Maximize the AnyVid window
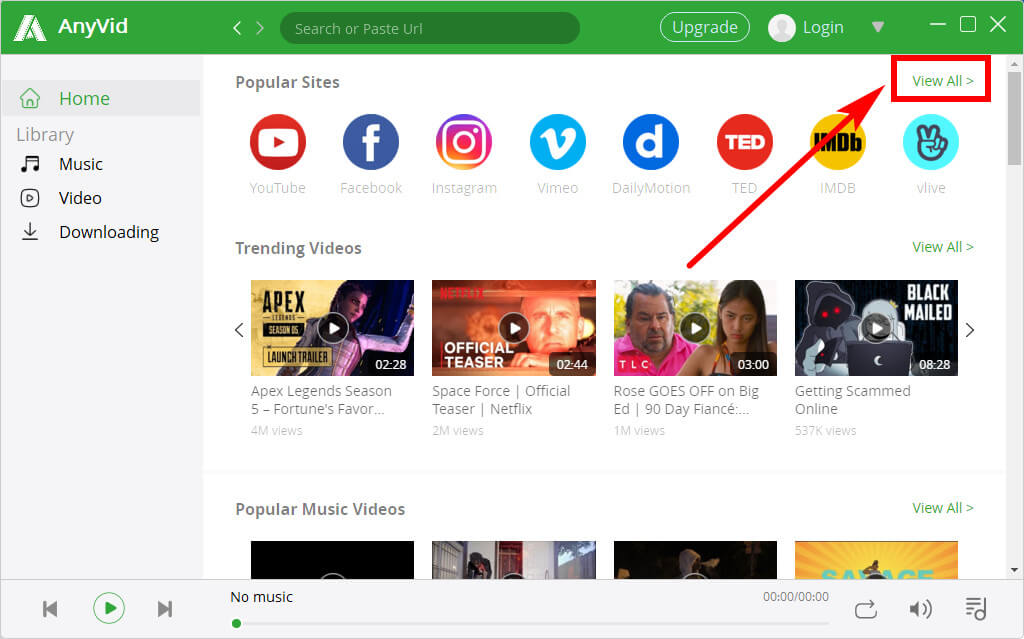The width and height of the screenshot is (1024, 639). [x=968, y=25]
